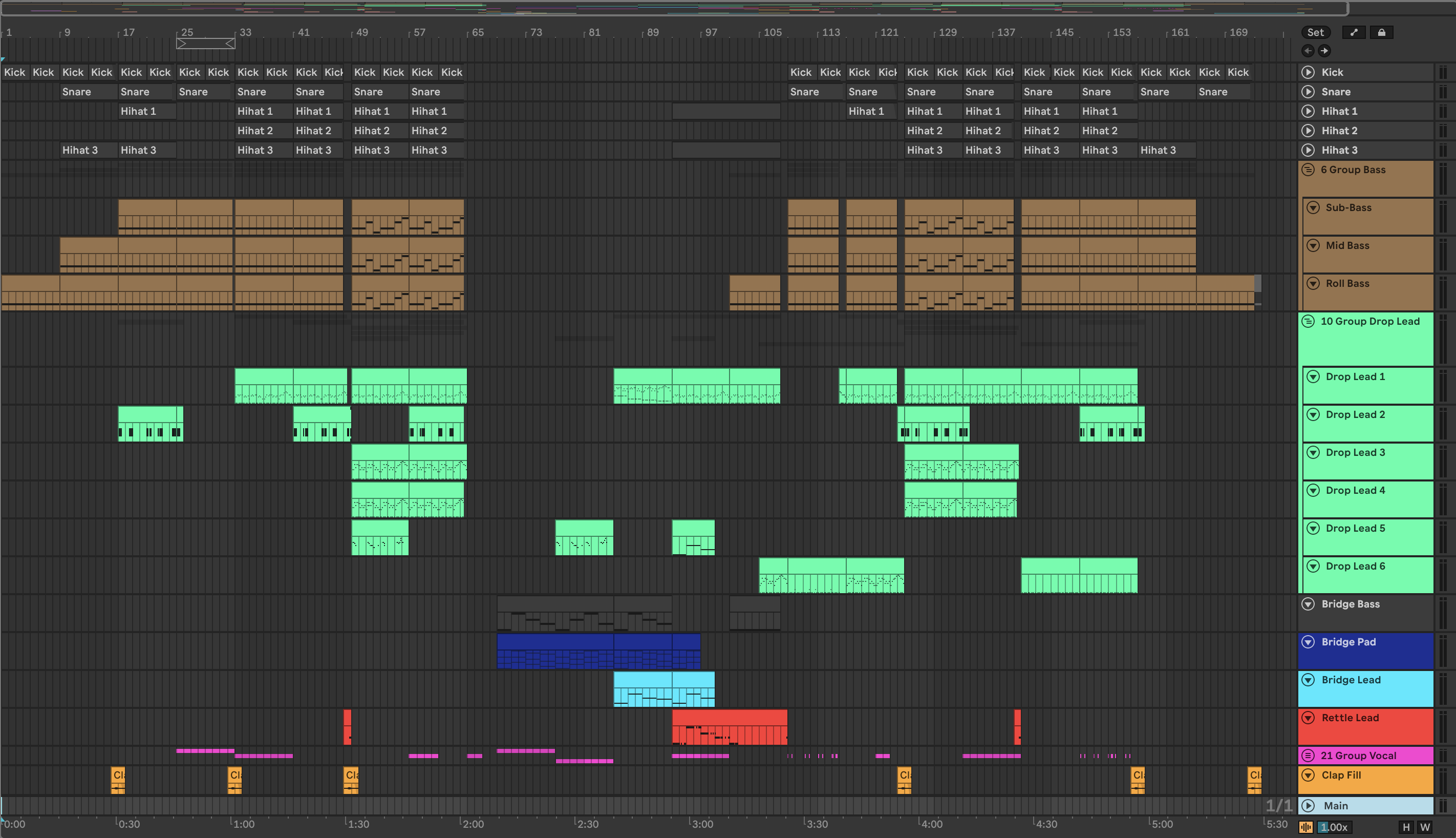The height and width of the screenshot is (838, 1456).
Task: Click the loop brace at bar 25
Action: (x=205, y=44)
